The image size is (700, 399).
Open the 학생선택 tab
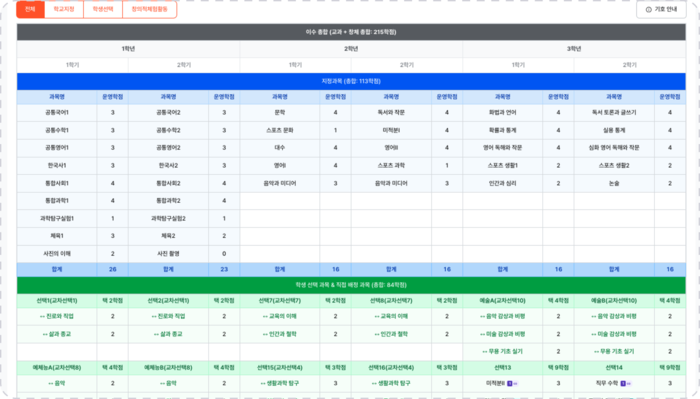coord(103,9)
